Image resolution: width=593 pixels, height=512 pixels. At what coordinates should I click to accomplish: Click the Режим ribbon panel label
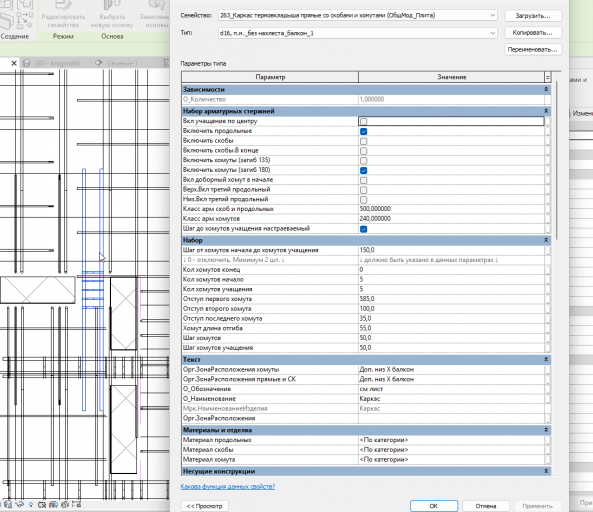(63, 36)
